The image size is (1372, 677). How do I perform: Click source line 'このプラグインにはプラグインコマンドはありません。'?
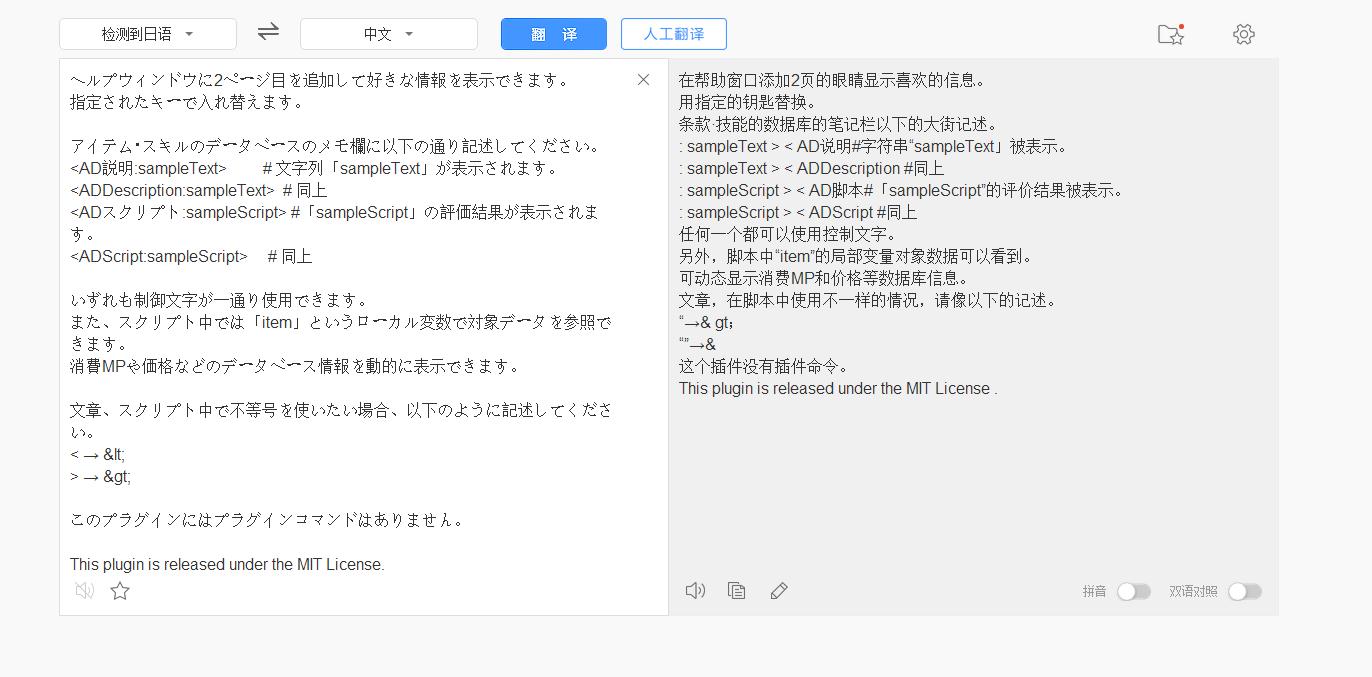267,520
